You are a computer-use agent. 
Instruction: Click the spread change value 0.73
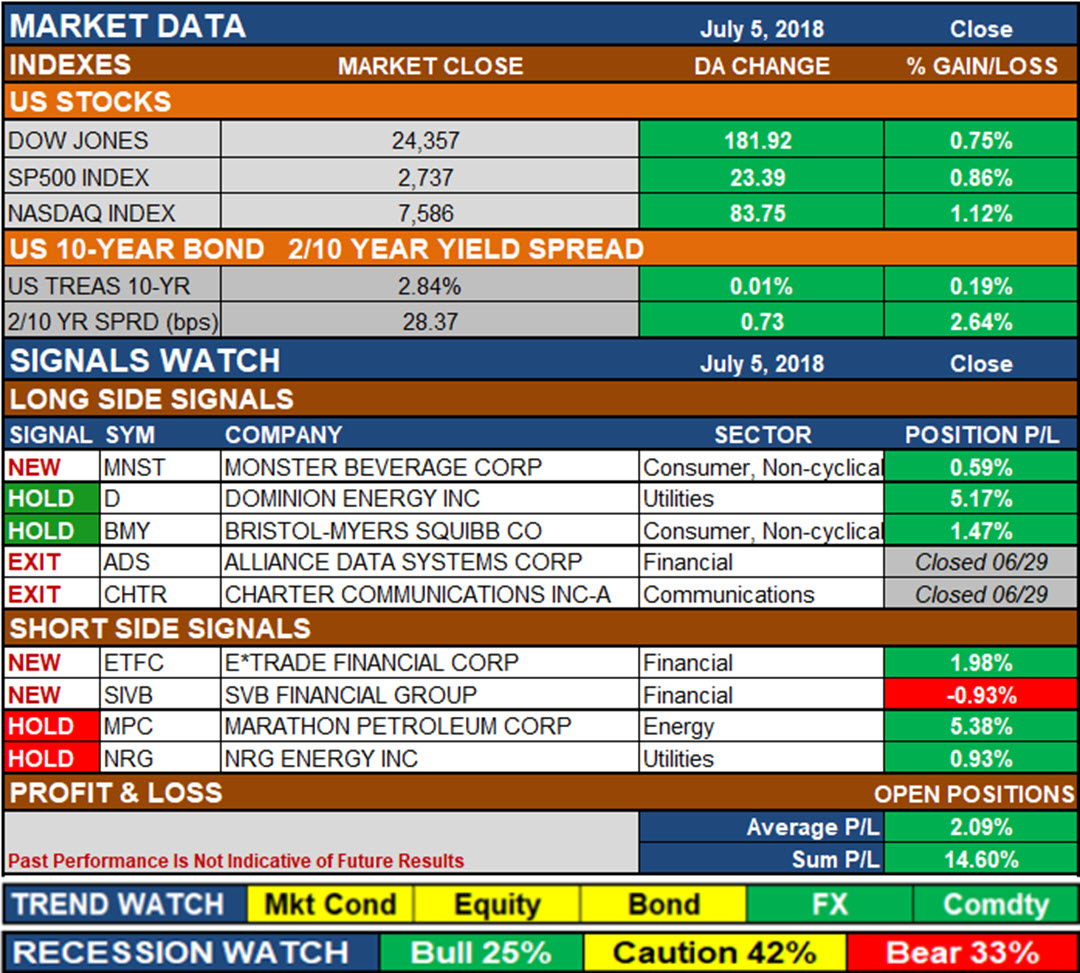pyautogui.click(x=762, y=322)
